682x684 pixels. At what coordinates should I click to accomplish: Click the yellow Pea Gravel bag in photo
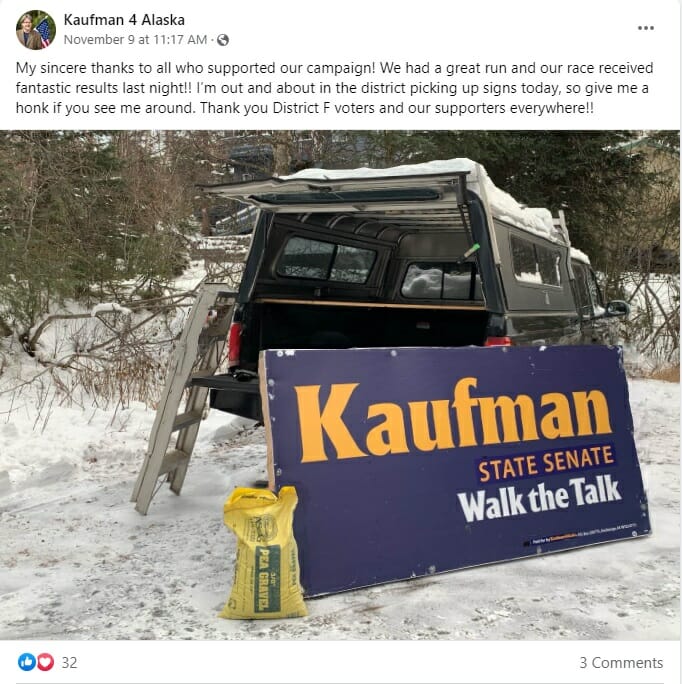pyautogui.click(x=262, y=553)
